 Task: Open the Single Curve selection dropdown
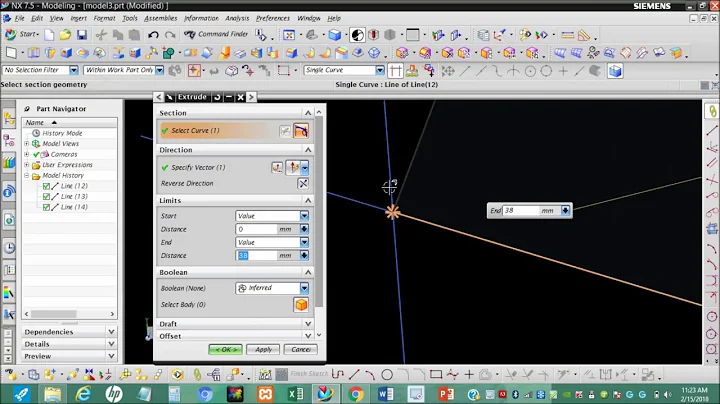click(380, 70)
